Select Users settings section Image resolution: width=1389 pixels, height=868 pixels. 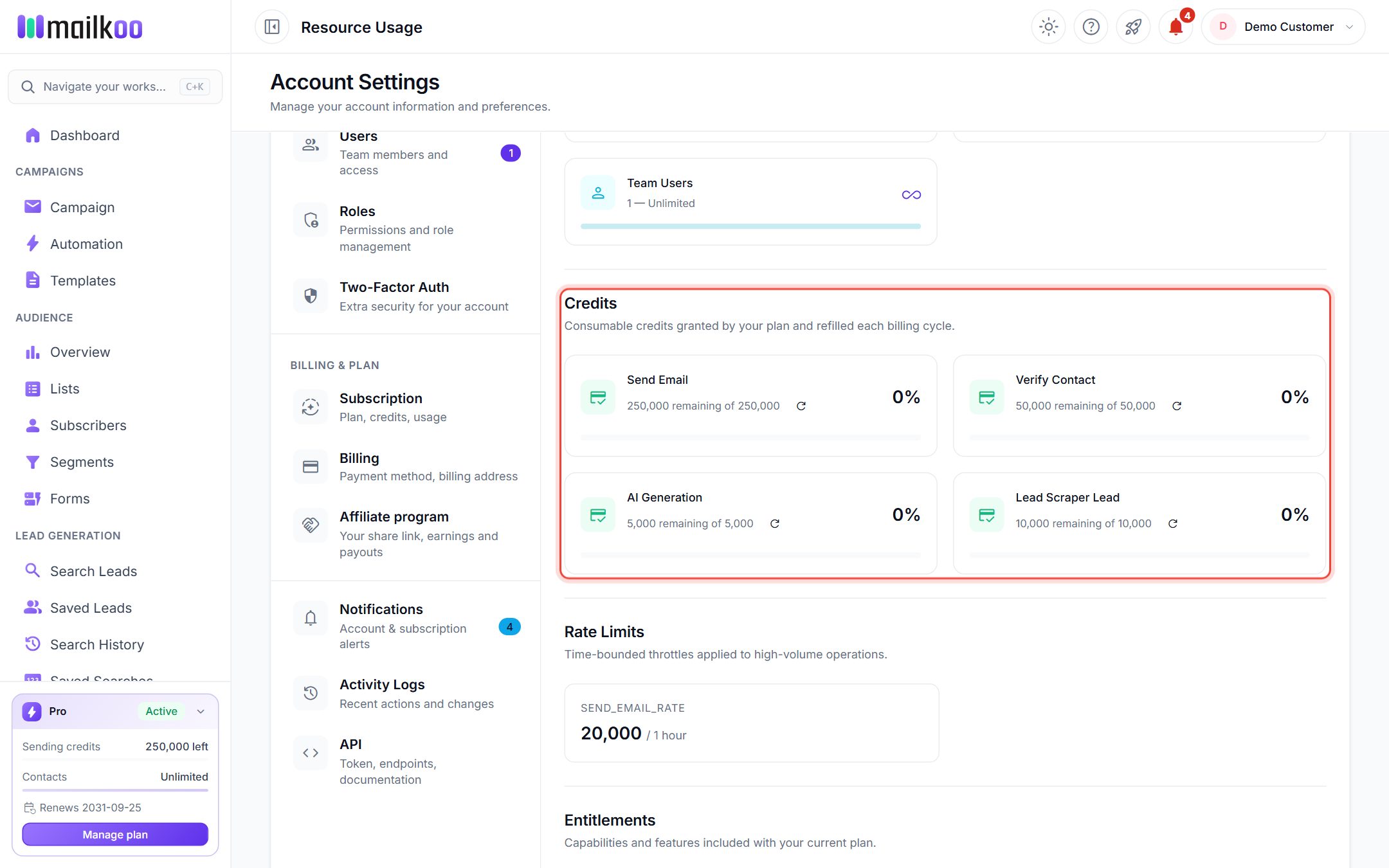(406, 156)
